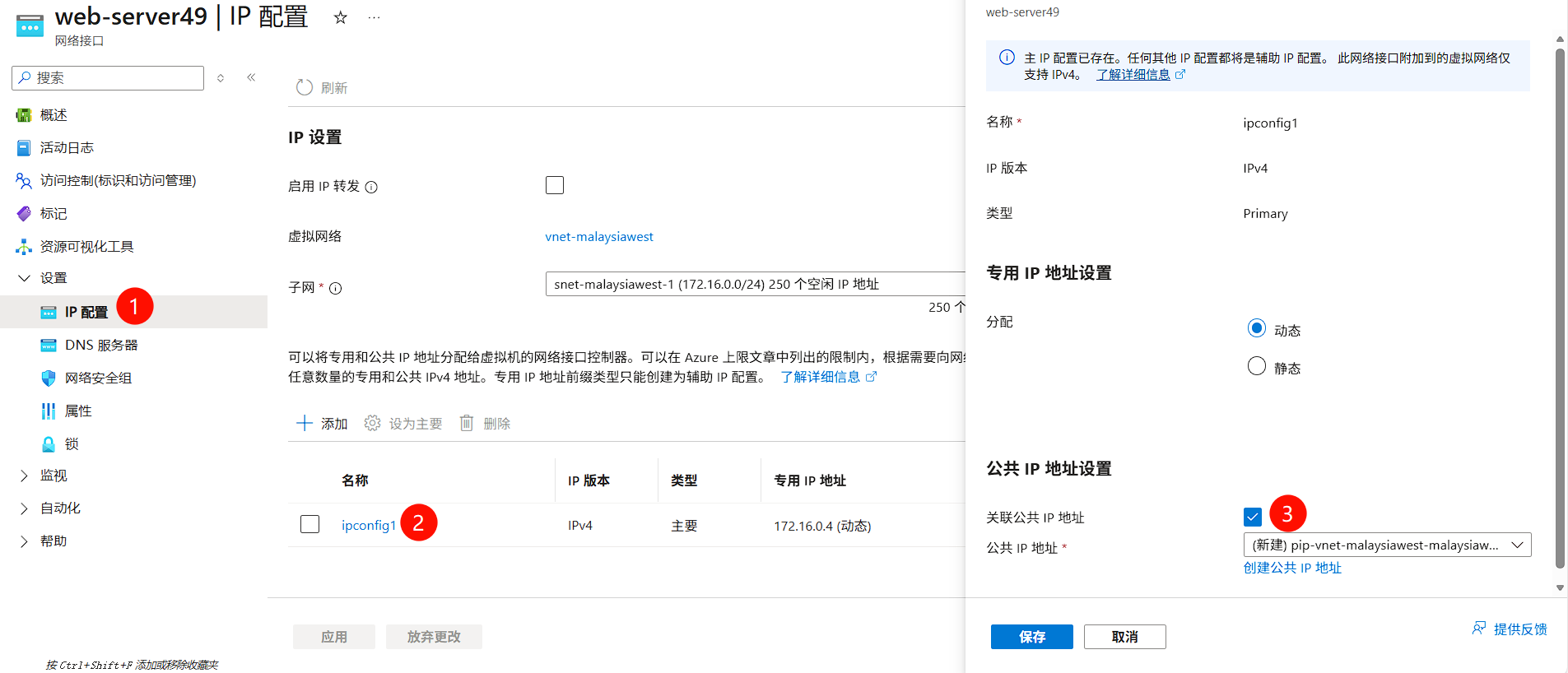This screenshot has width=1568, height=673.
Task: Open the 公共 IP 地址 dropdown
Action: coord(1387,545)
